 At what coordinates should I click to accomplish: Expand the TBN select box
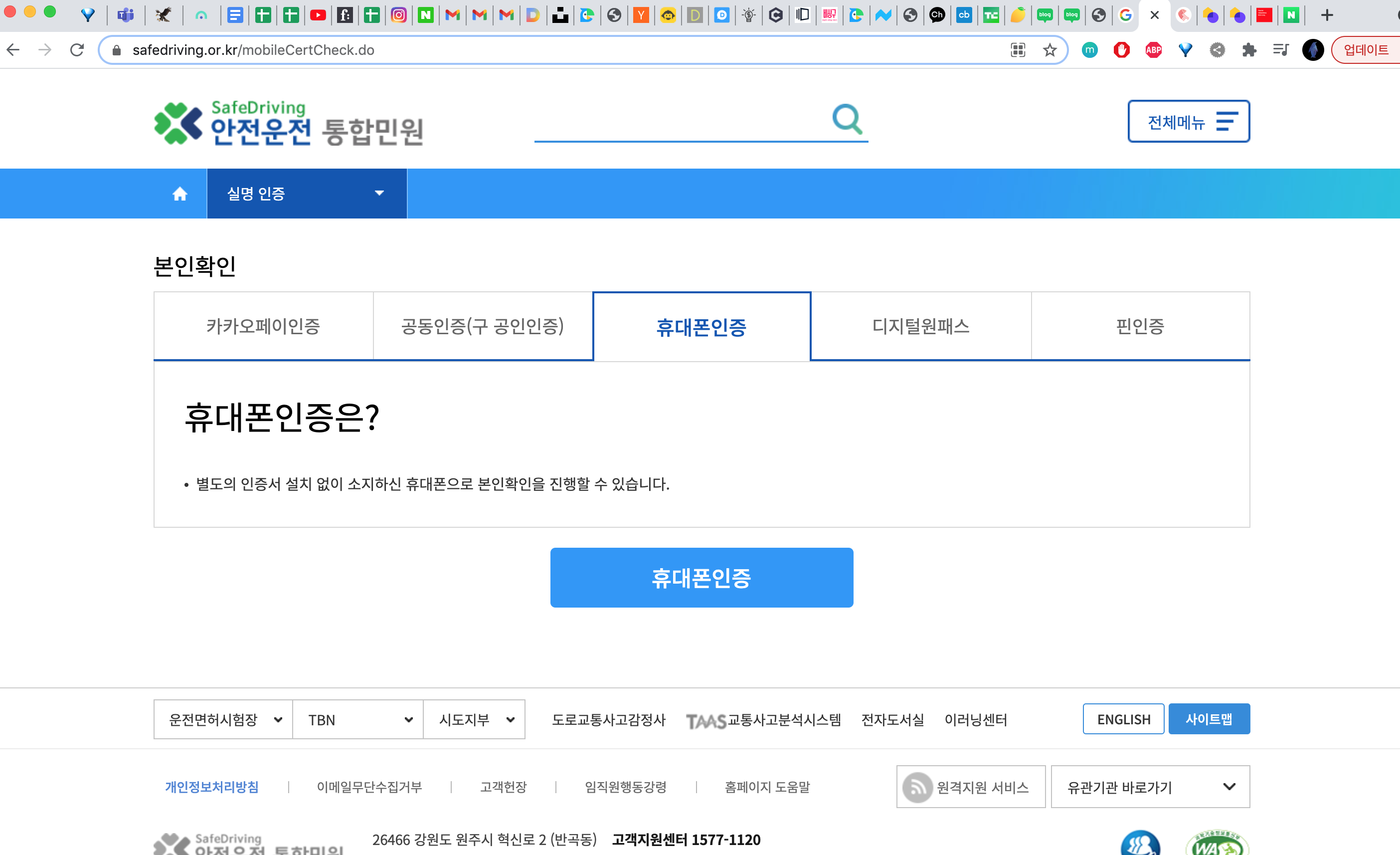[x=358, y=720]
